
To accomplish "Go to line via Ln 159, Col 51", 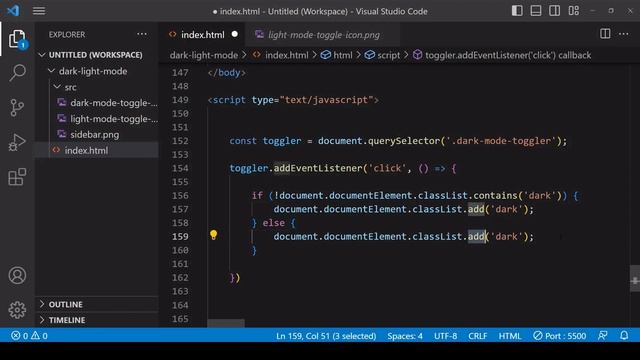I will click(326, 336).
